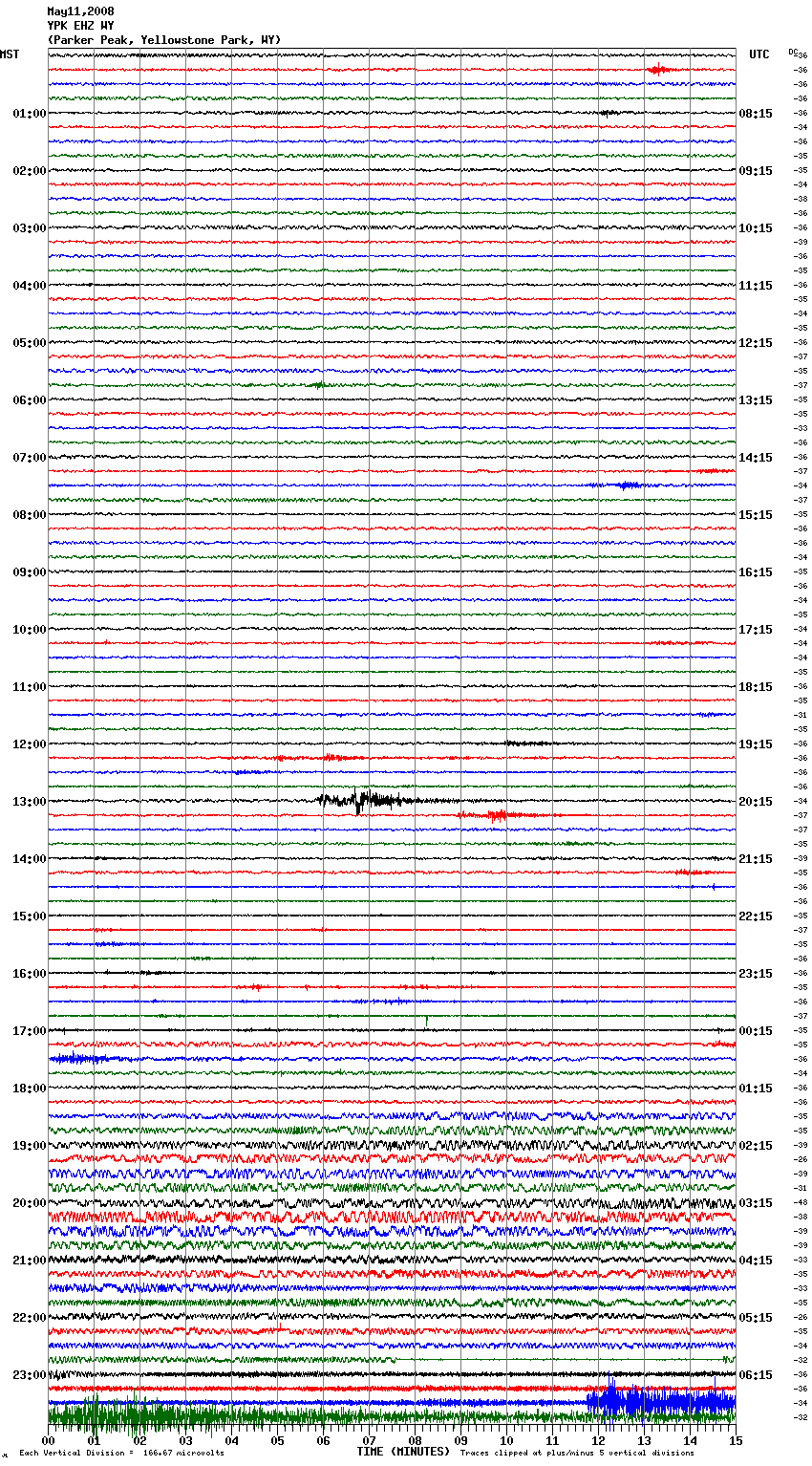Click the 01:15 UTC time label
Screen dimensions: 812x1466
click(756, 1089)
